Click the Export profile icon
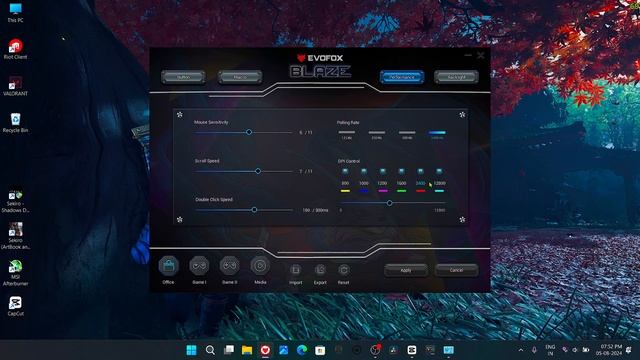Screen dimensions: 640x360 click(320, 270)
